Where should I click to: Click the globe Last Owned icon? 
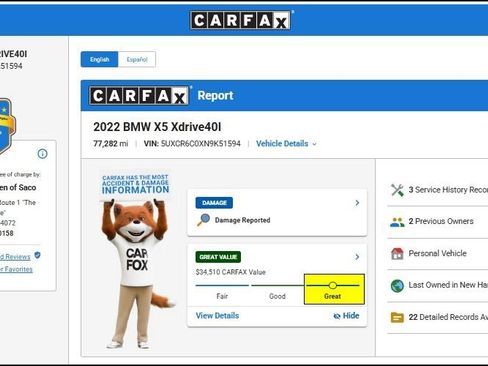click(397, 286)
